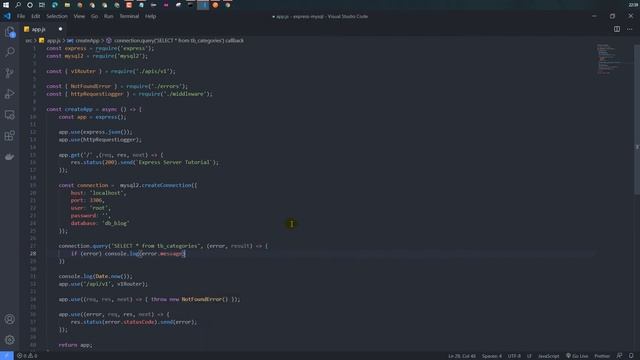Screen dimensions: 640x360
Task: Open the Terminal menu
Action: [129, 16]
